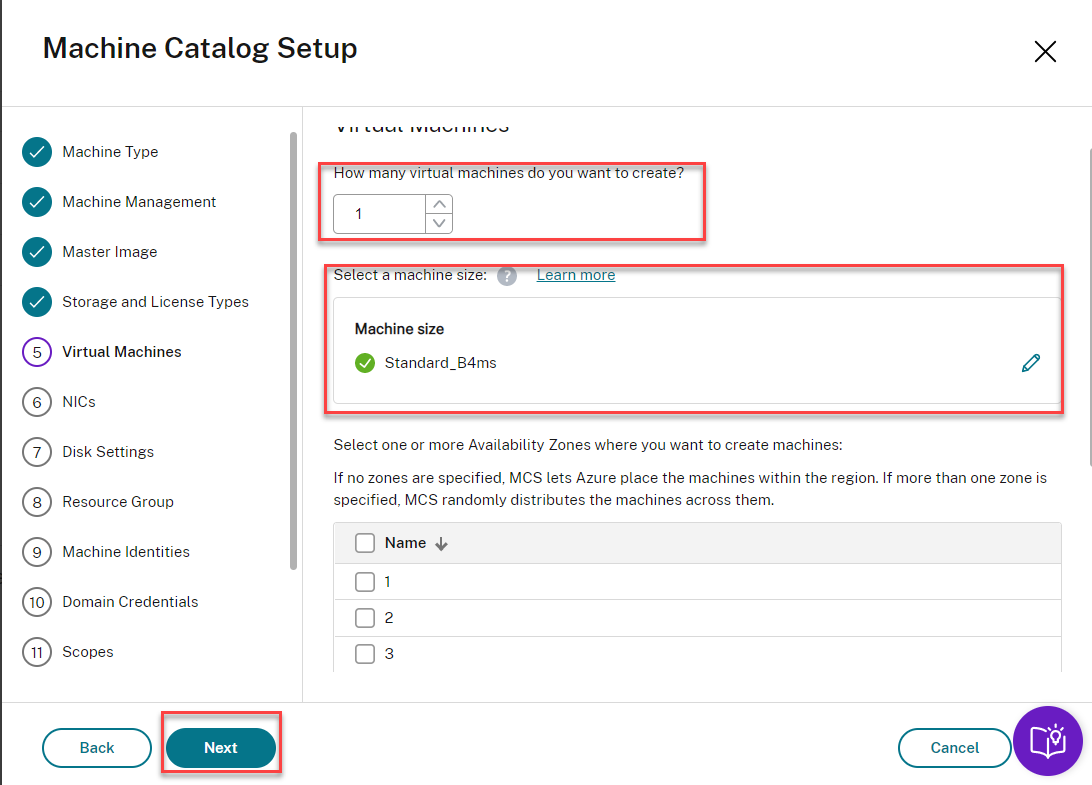The image size is (1092, 785).
Task: Click the Master Image step checkmark icon
Action: 37,252
